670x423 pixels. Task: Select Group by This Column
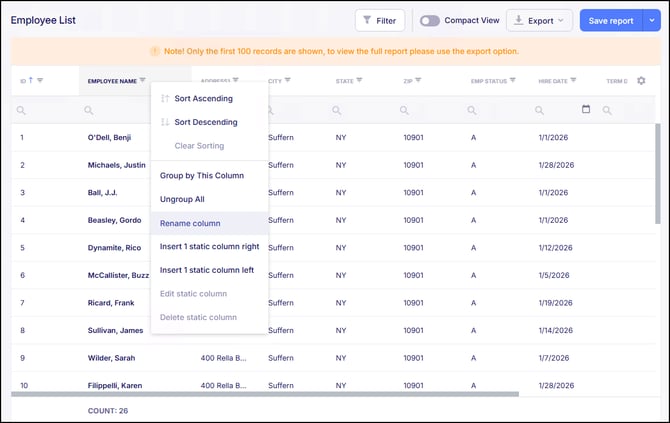coord(209,176)
